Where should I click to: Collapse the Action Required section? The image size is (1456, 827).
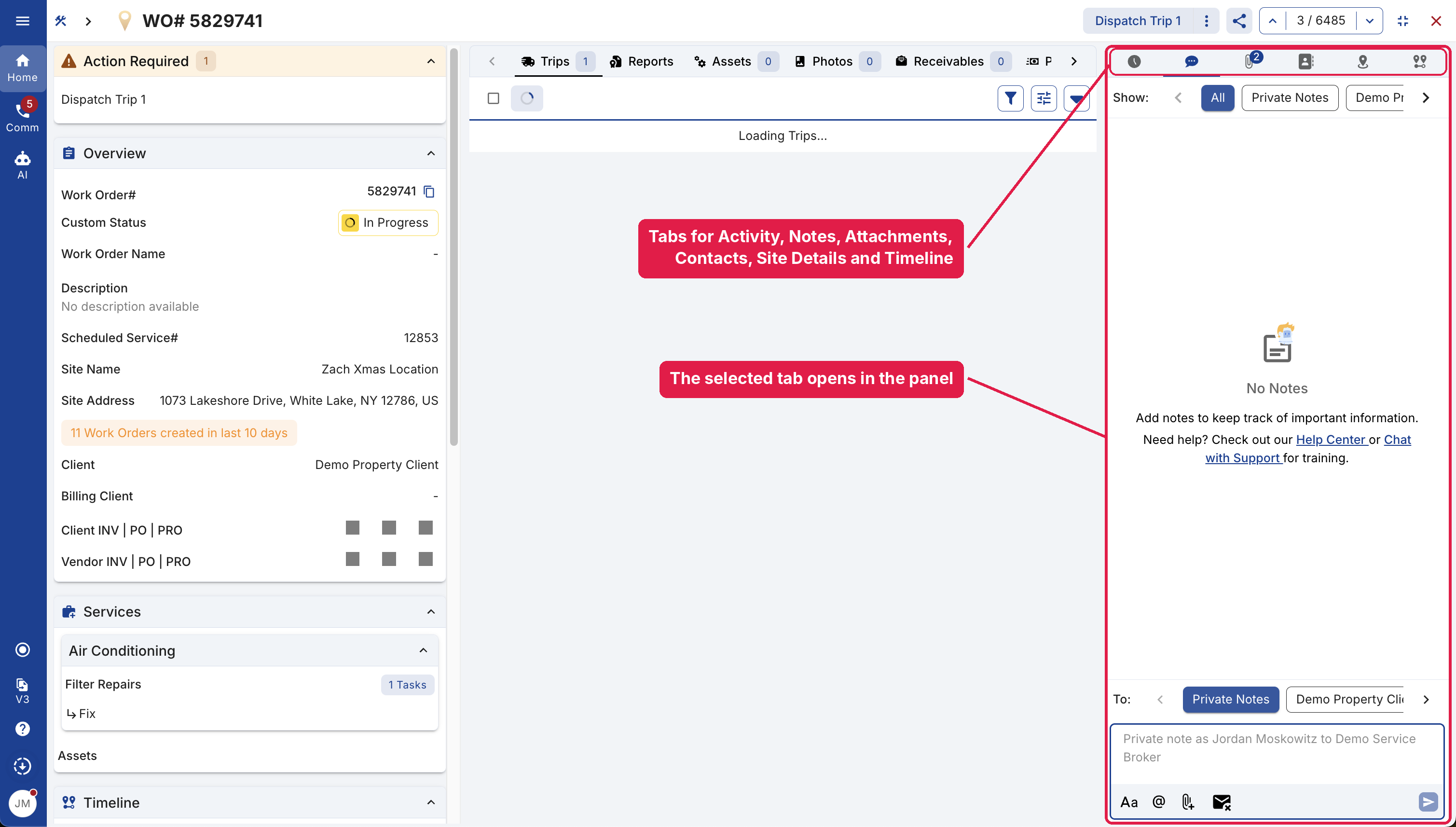(x=431, y=61)
